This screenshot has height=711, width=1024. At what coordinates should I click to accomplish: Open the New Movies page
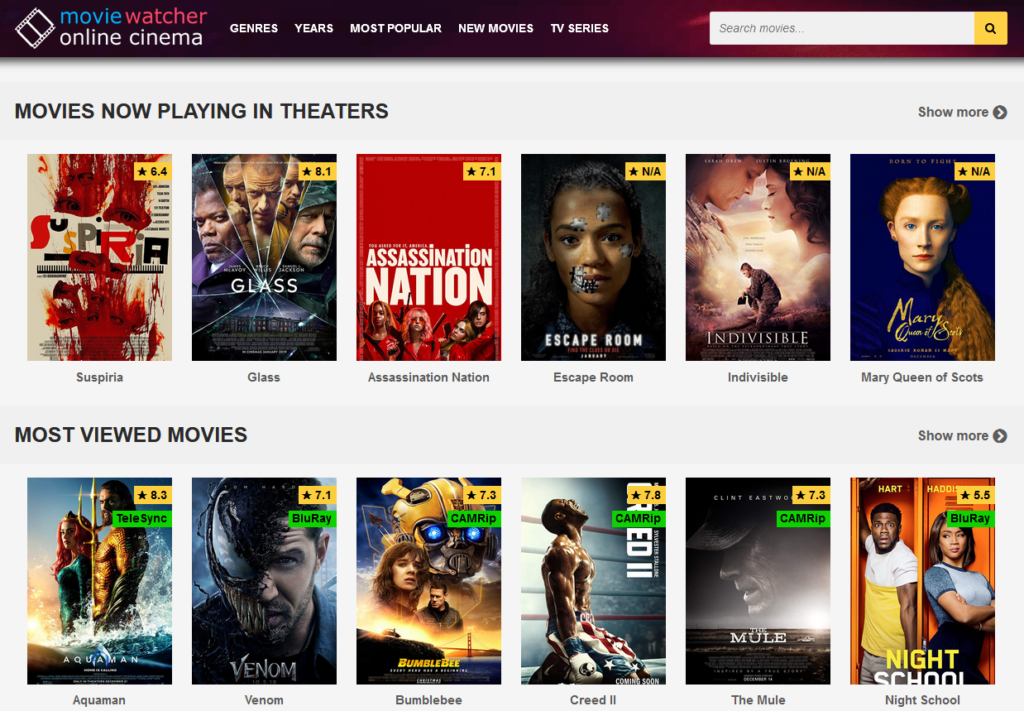496,28
